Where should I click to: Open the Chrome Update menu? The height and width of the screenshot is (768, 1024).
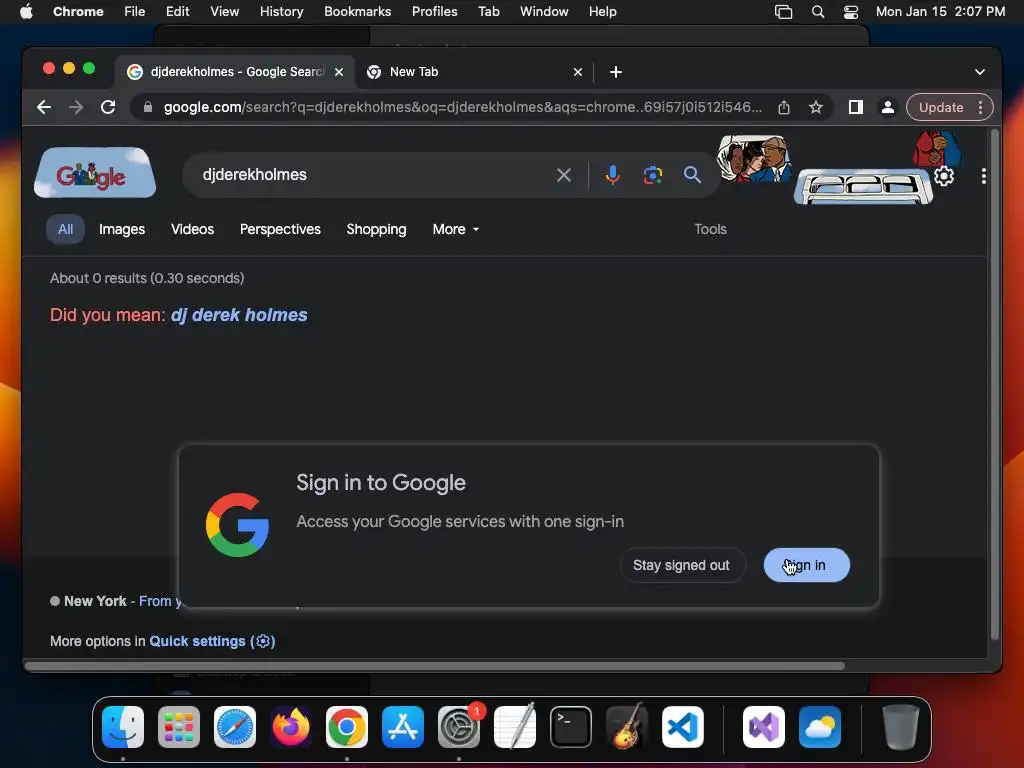(950, 107)
